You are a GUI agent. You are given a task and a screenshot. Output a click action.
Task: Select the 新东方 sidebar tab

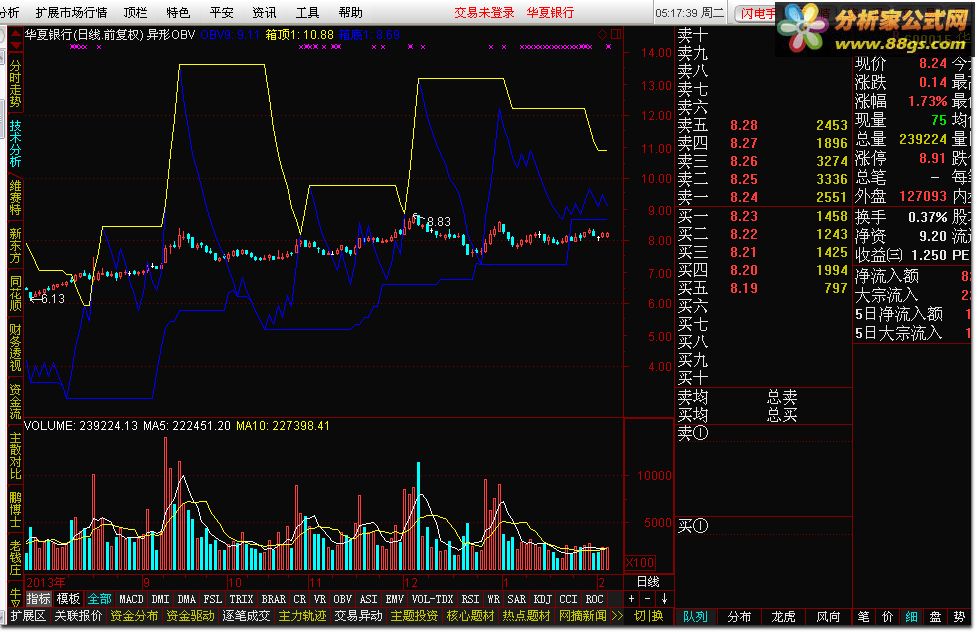pyautogui.click(x=16, y=246)
